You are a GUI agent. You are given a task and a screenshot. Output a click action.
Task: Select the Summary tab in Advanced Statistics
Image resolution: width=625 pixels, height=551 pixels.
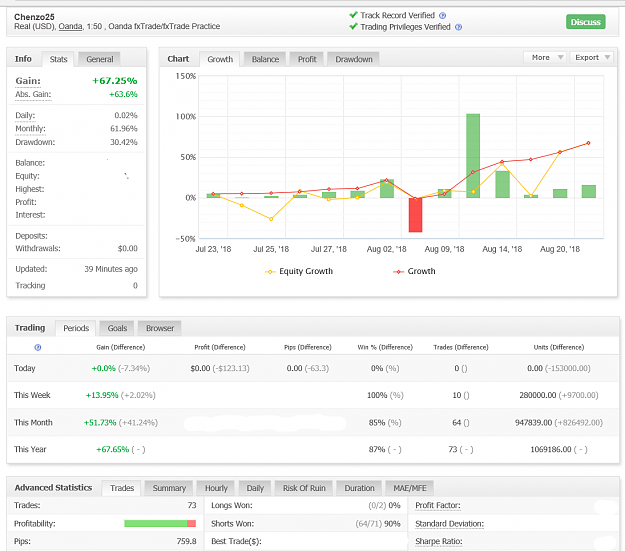point(169,488)
